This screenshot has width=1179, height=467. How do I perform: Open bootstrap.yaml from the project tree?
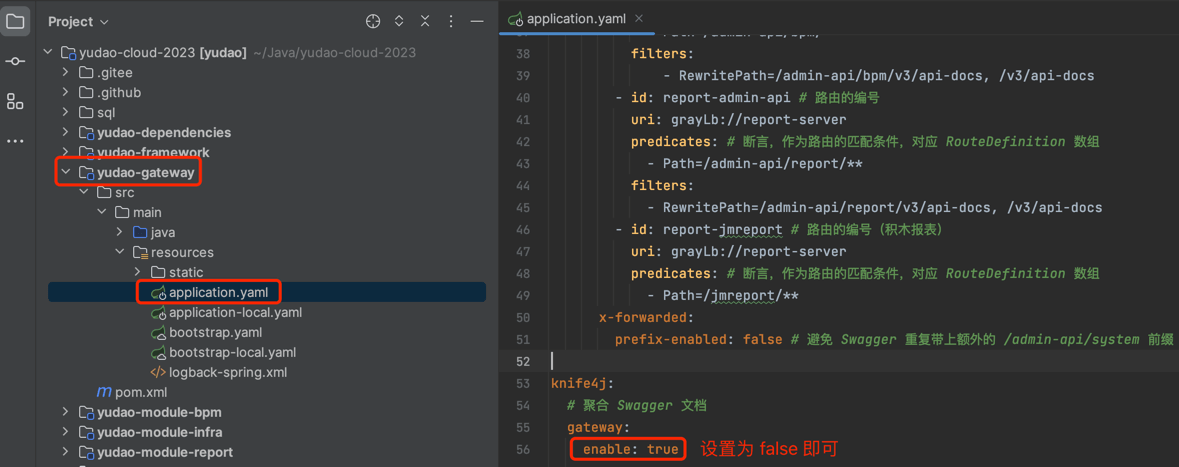(215, 332)
